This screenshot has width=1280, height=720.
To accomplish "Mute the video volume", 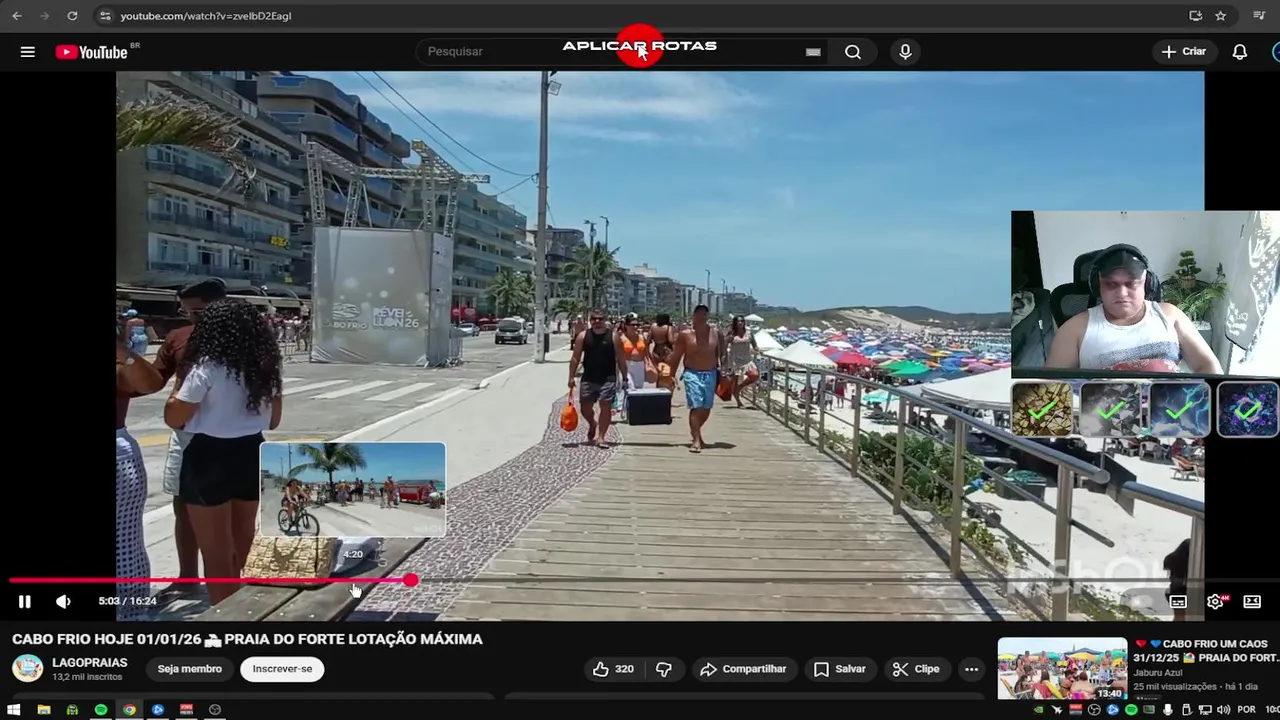I will click(63, 601).
